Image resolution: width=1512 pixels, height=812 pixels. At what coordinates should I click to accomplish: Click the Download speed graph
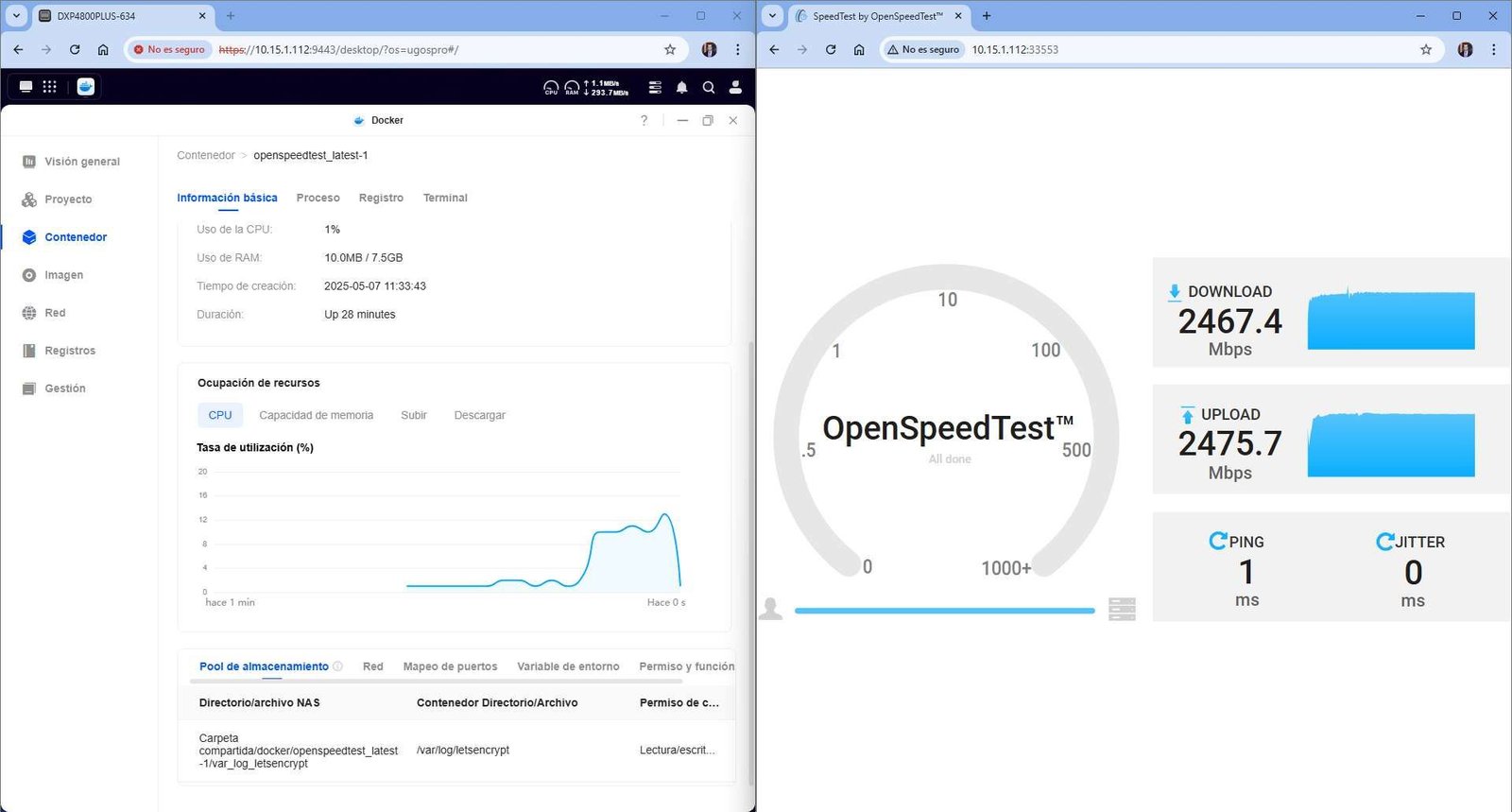coord(1391,320)
